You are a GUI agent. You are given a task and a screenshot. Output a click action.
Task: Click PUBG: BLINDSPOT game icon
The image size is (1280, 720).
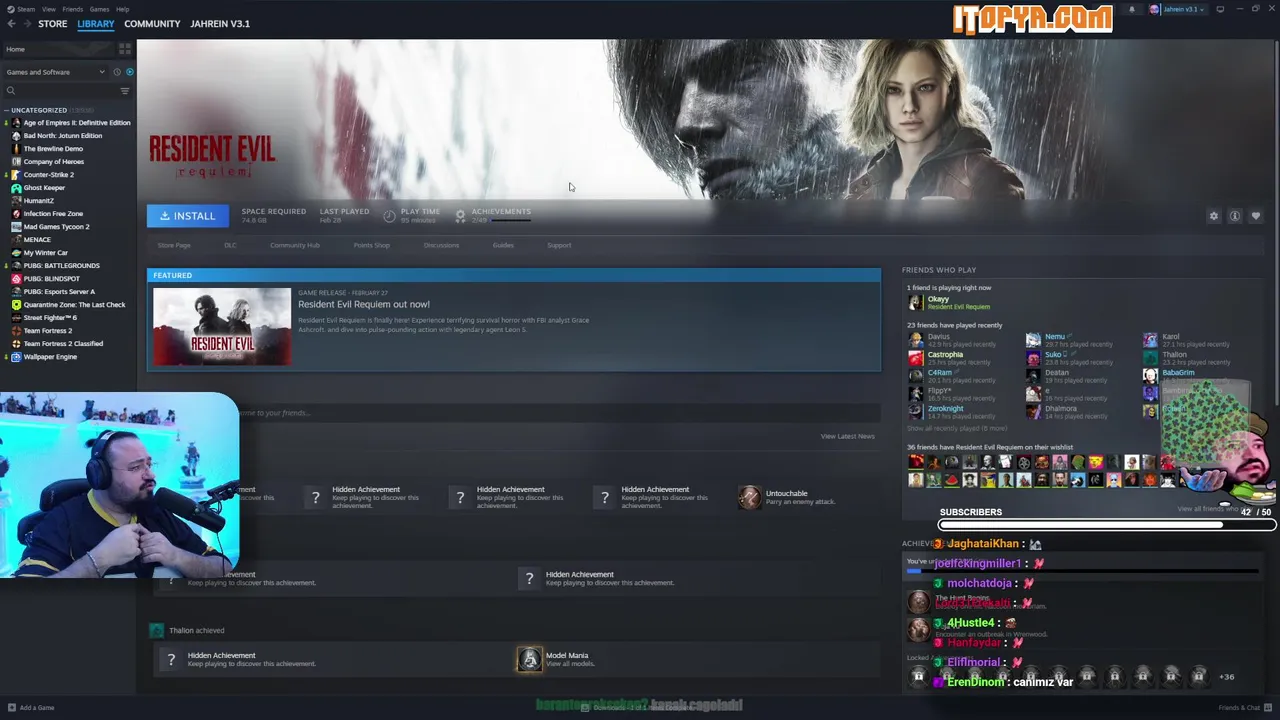point(16,279)
